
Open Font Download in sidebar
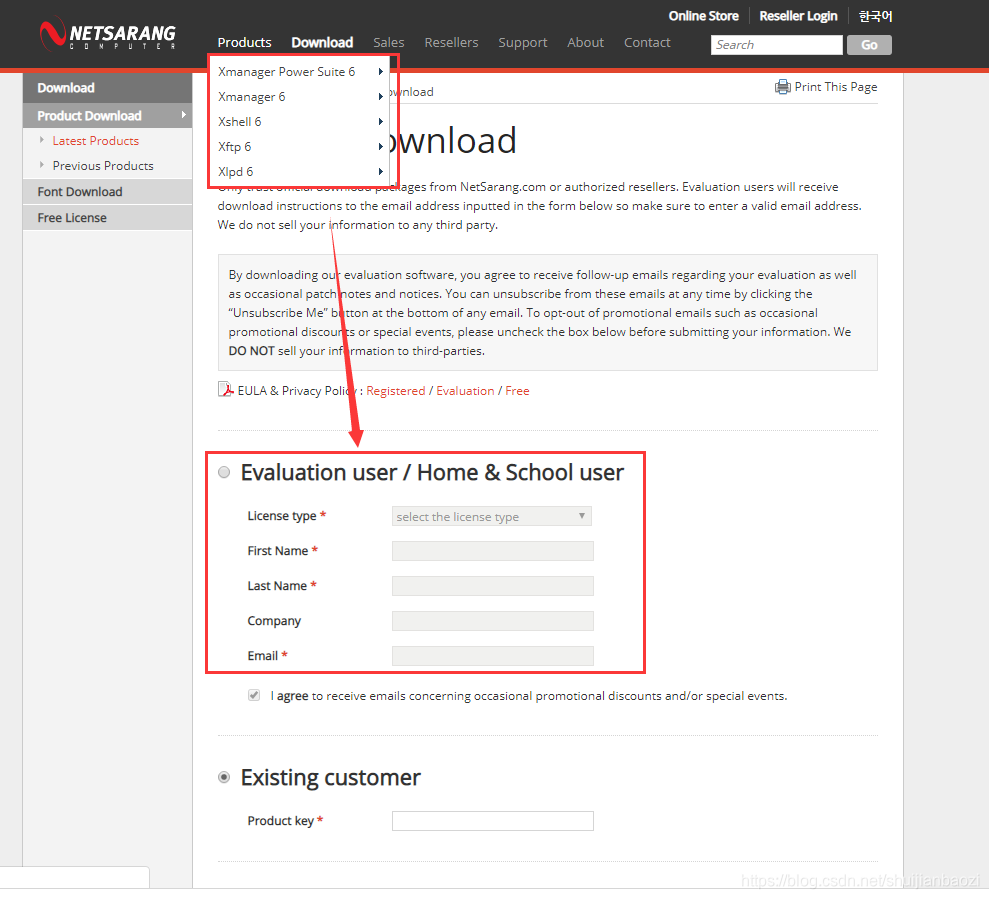(107, 192)
